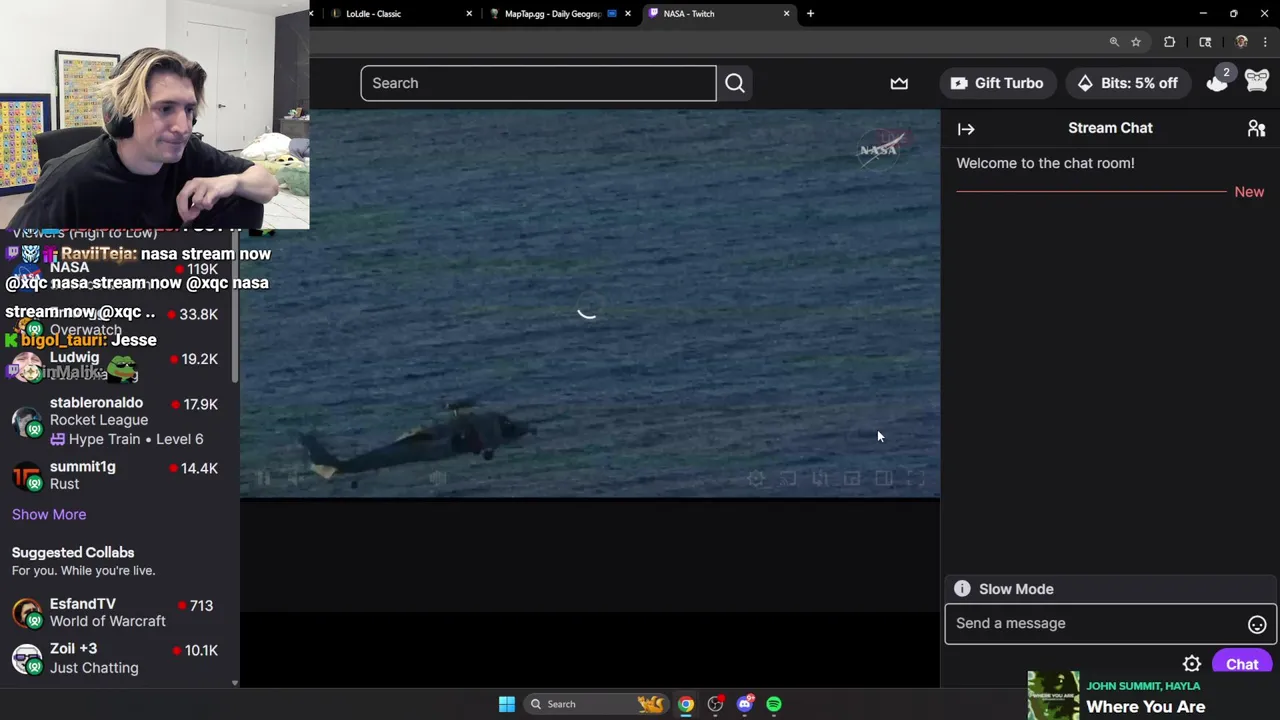Open the Ludwig channel in sidebar

click(120, 366)
